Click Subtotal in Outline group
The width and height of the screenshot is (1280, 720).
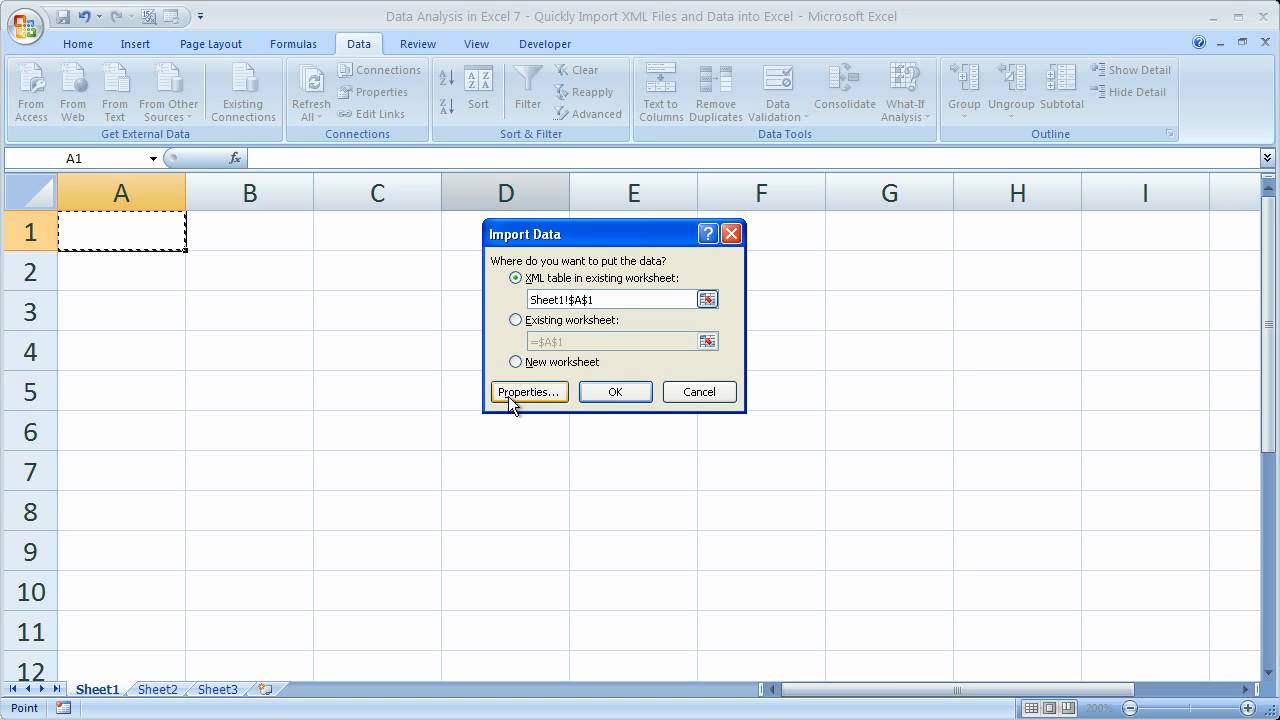point(1062,88)
